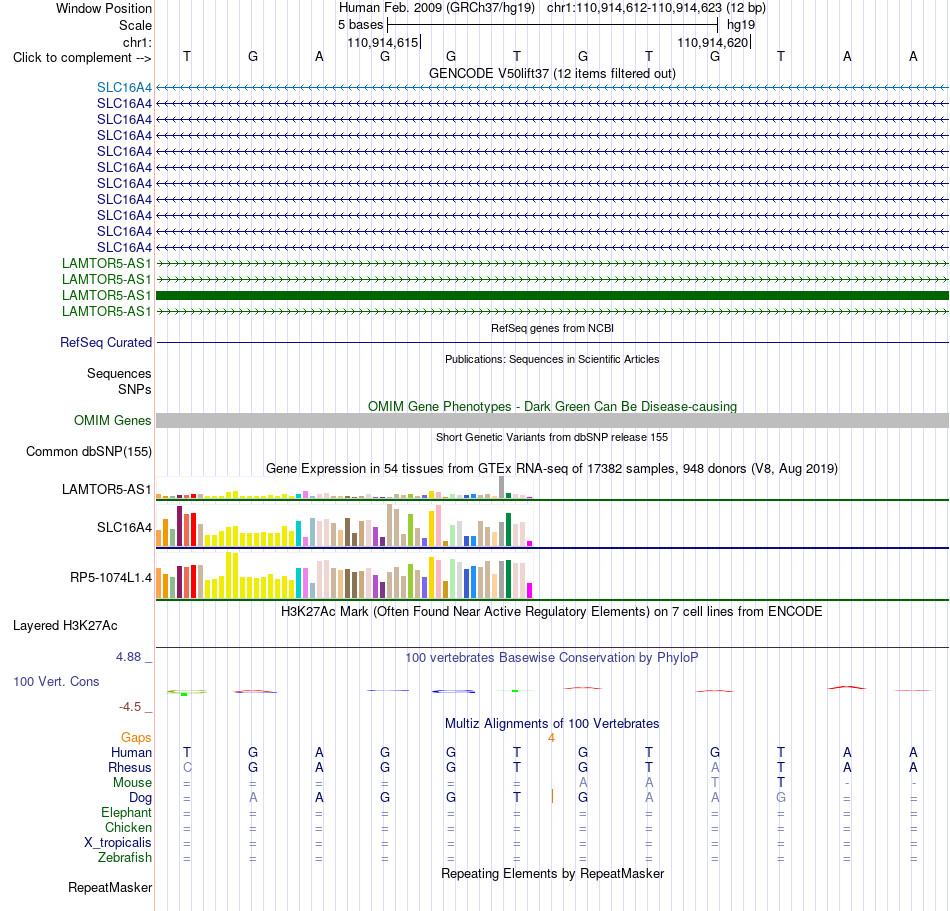Image resolution: width=950 pixels, height=911 pixels.
Task: Click the '-4.5' PhyloP lower axis value
Action: (130, 706)
